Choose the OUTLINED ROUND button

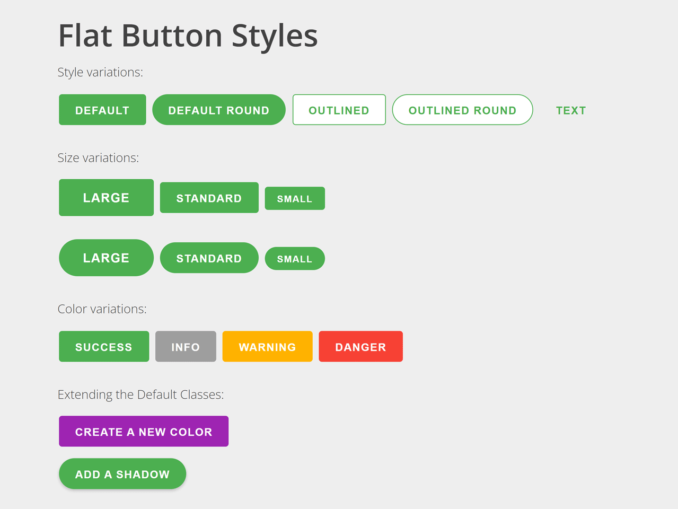point(462,110)
